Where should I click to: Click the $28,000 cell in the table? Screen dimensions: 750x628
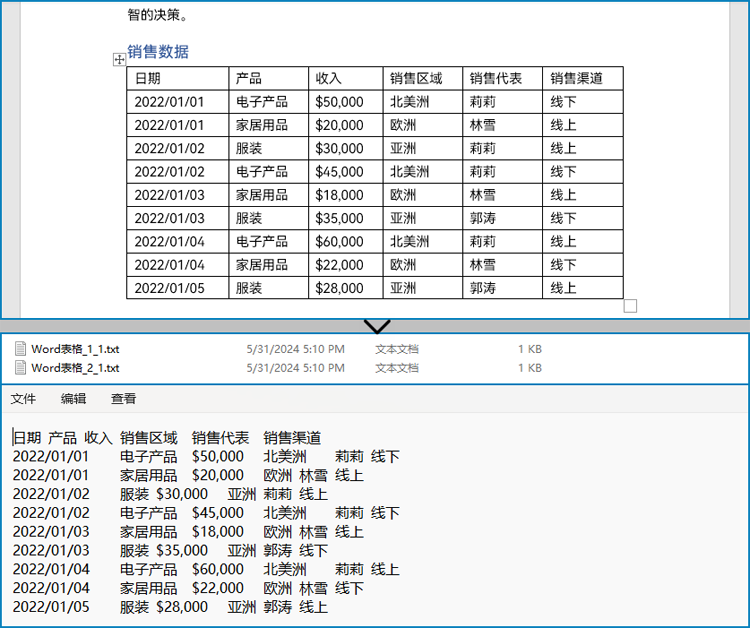[x=345, y=288]
